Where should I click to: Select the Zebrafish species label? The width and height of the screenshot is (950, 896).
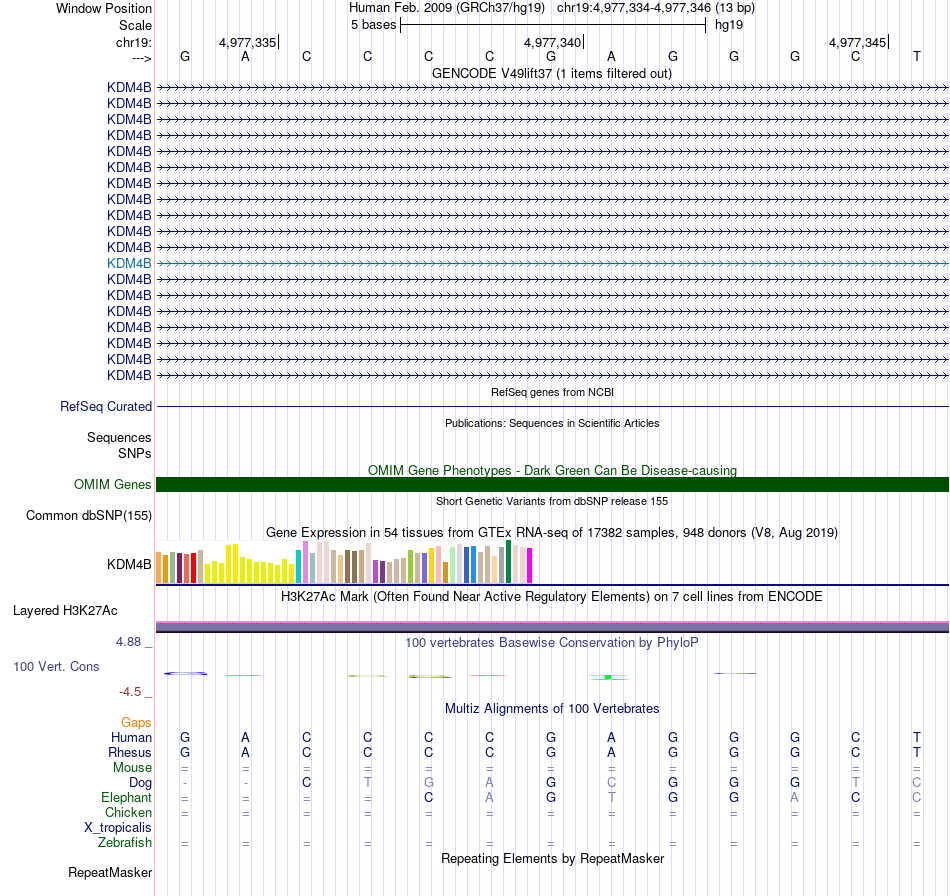click(125, 843)
